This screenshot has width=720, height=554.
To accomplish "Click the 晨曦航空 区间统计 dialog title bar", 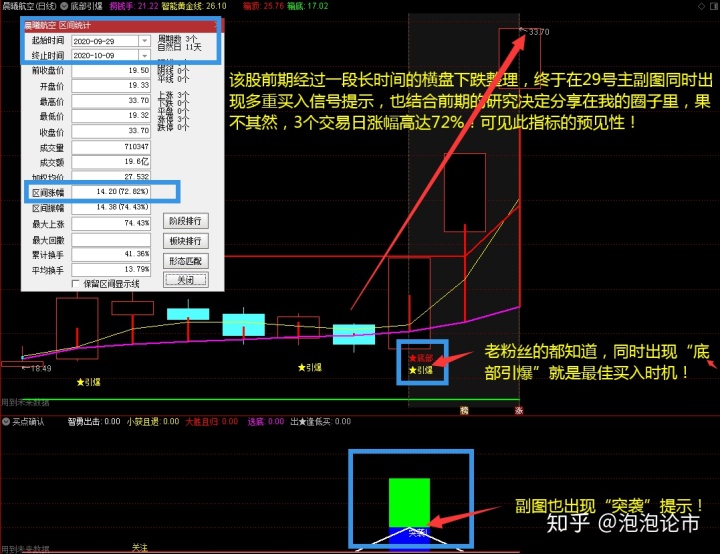I will pyautogui.click(x=121, y=26).
